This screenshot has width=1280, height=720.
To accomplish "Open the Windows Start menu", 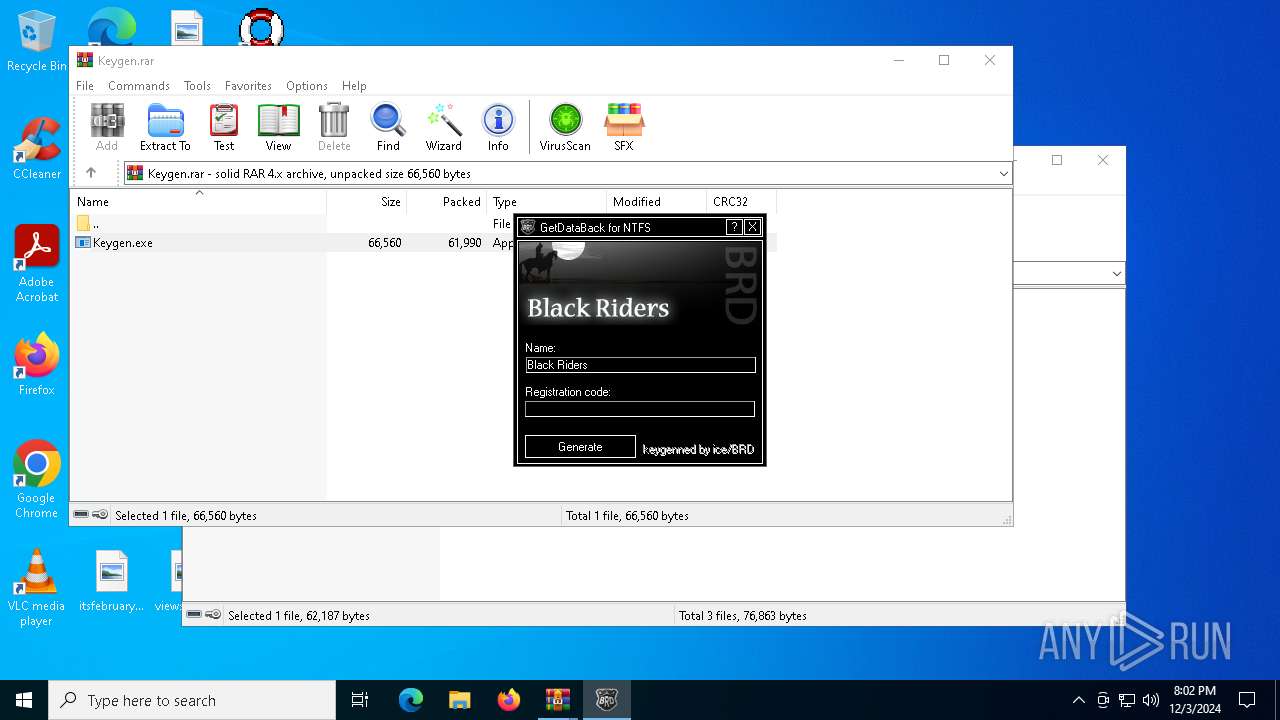I will pyautogui.click(x=24, y=700).
